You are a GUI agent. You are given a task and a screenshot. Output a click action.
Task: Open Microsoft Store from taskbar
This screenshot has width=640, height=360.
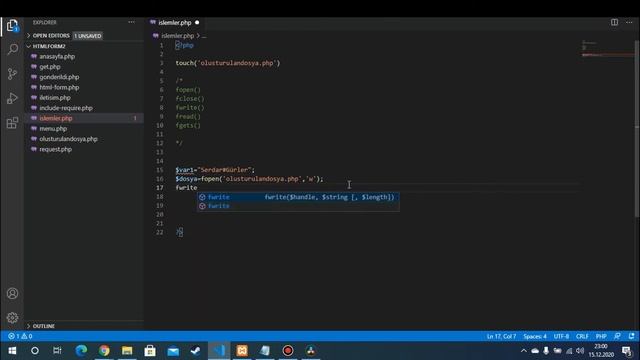[150, 351]
